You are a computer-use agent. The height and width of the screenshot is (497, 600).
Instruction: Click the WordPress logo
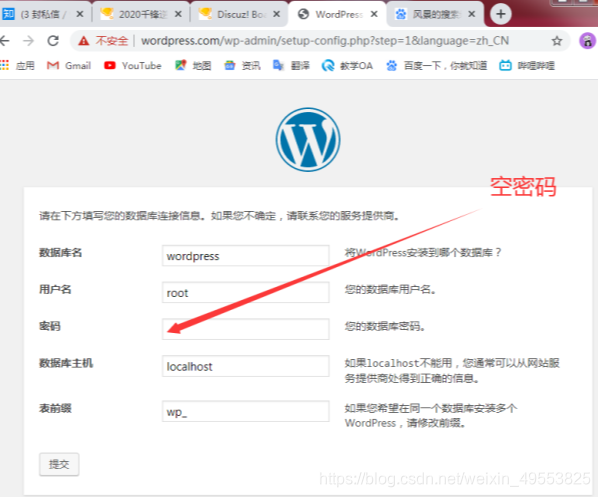308,140
